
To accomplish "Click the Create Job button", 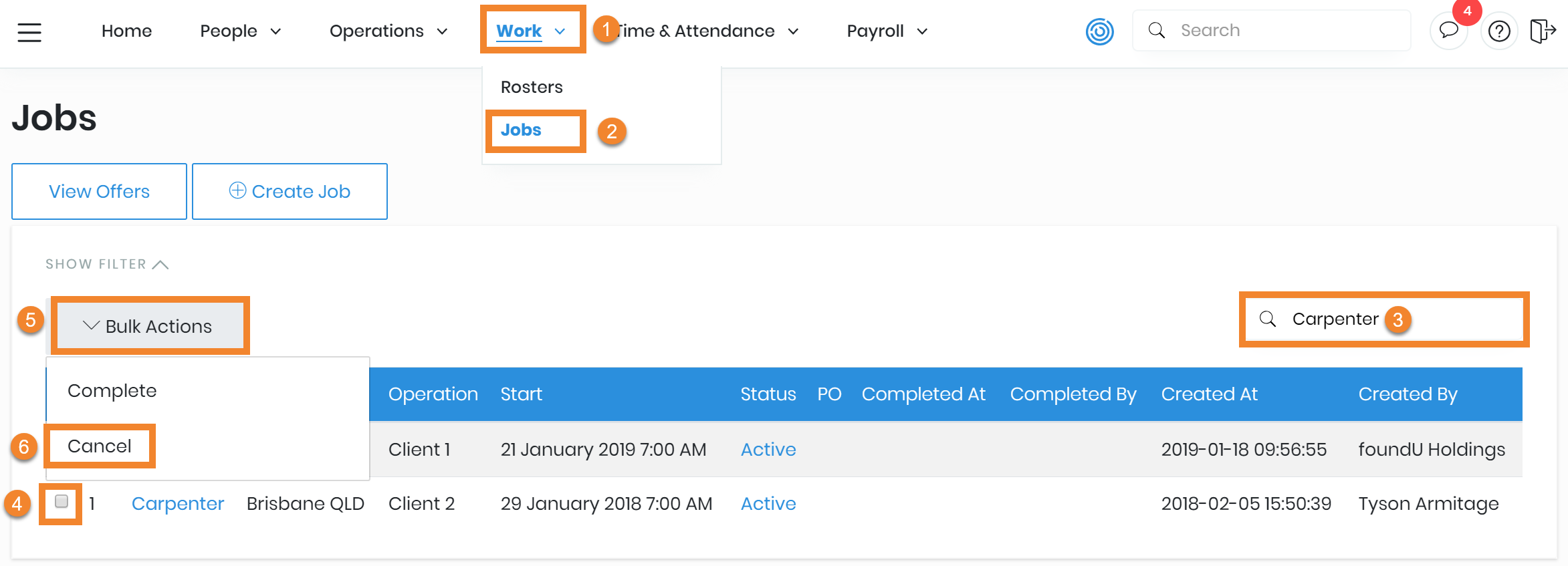I will [290, 191].
